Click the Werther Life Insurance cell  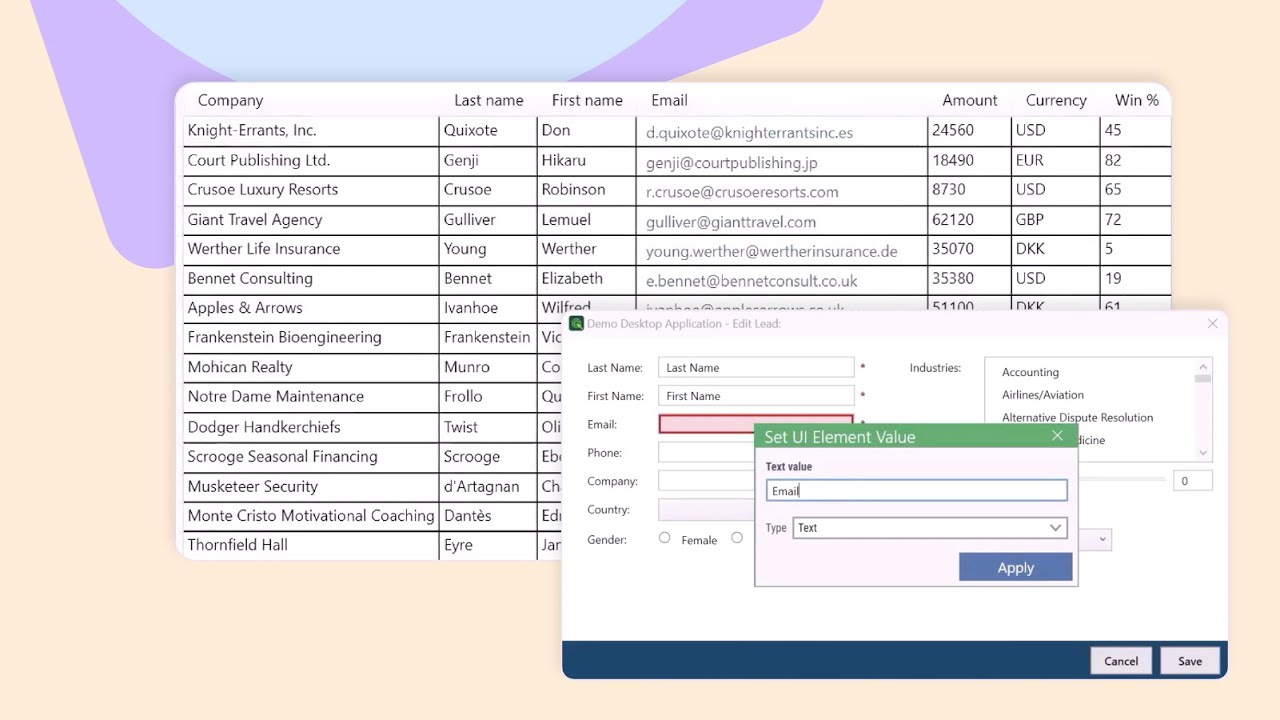pos(311,249)
